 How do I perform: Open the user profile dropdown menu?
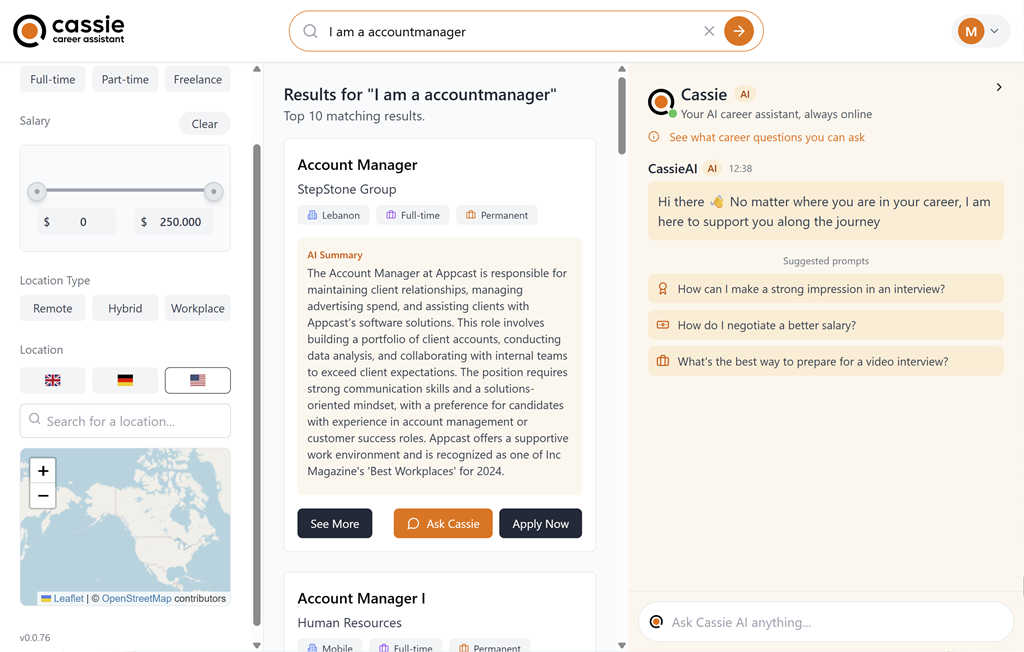point(979,31)
